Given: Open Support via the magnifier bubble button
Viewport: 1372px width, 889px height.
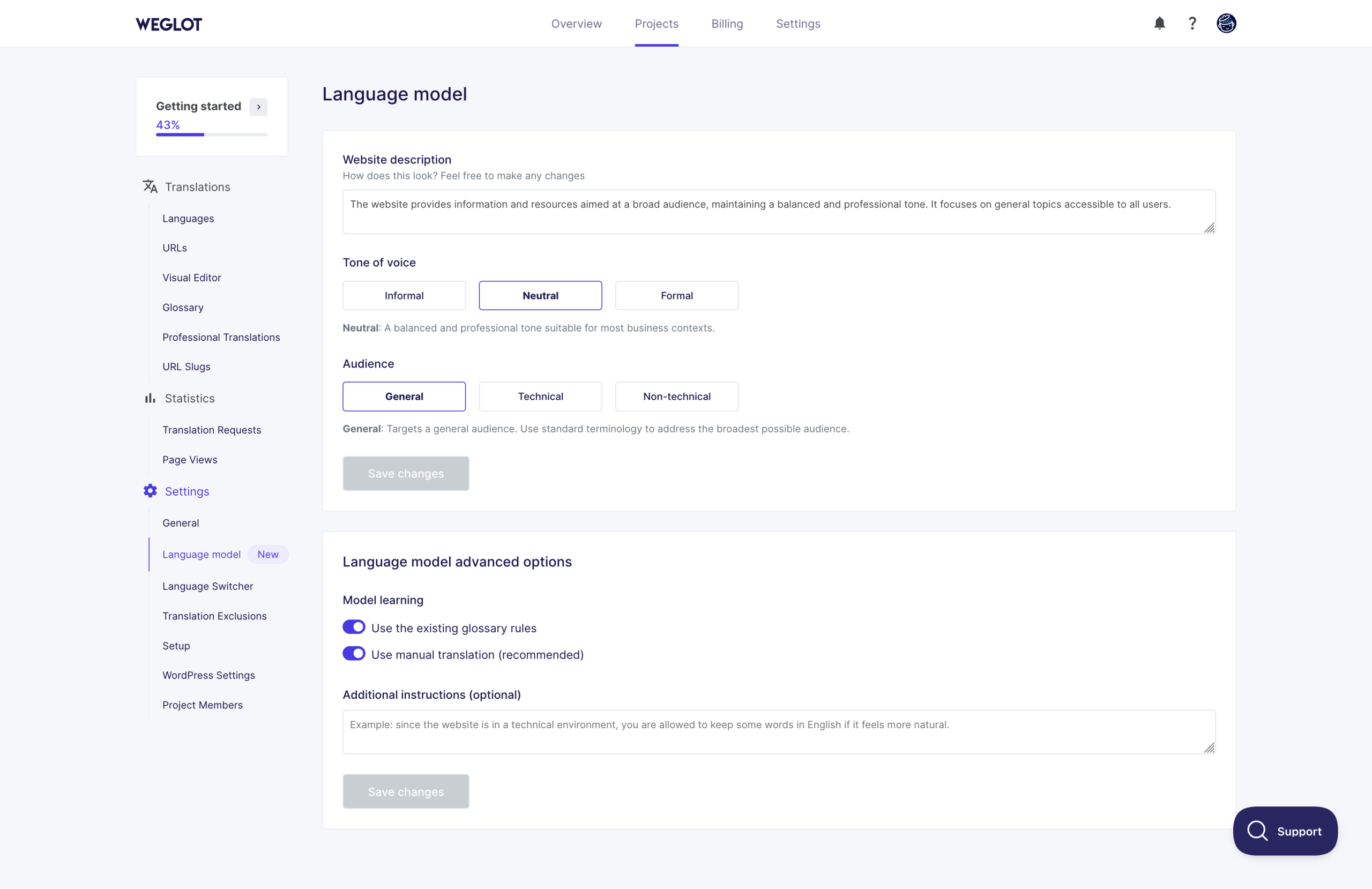Looking at the screenshot, I should tap(1286, 831).
